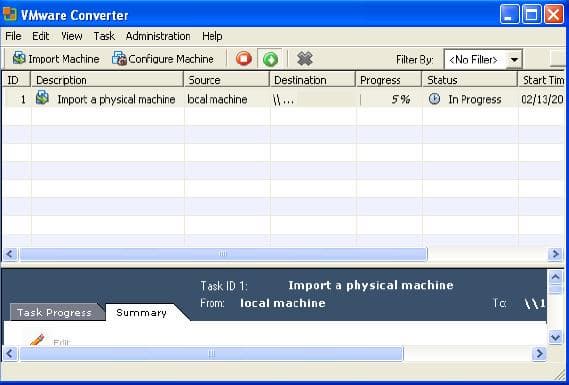Click the import icon in task row 1
Screen dimensions: 569x385
42,98
